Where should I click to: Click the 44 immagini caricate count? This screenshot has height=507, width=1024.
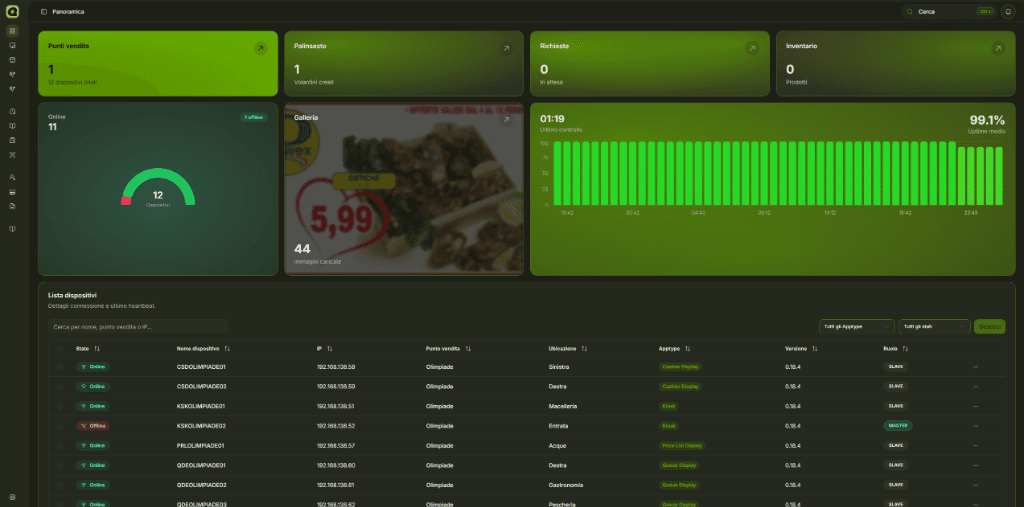click(302, 249)
